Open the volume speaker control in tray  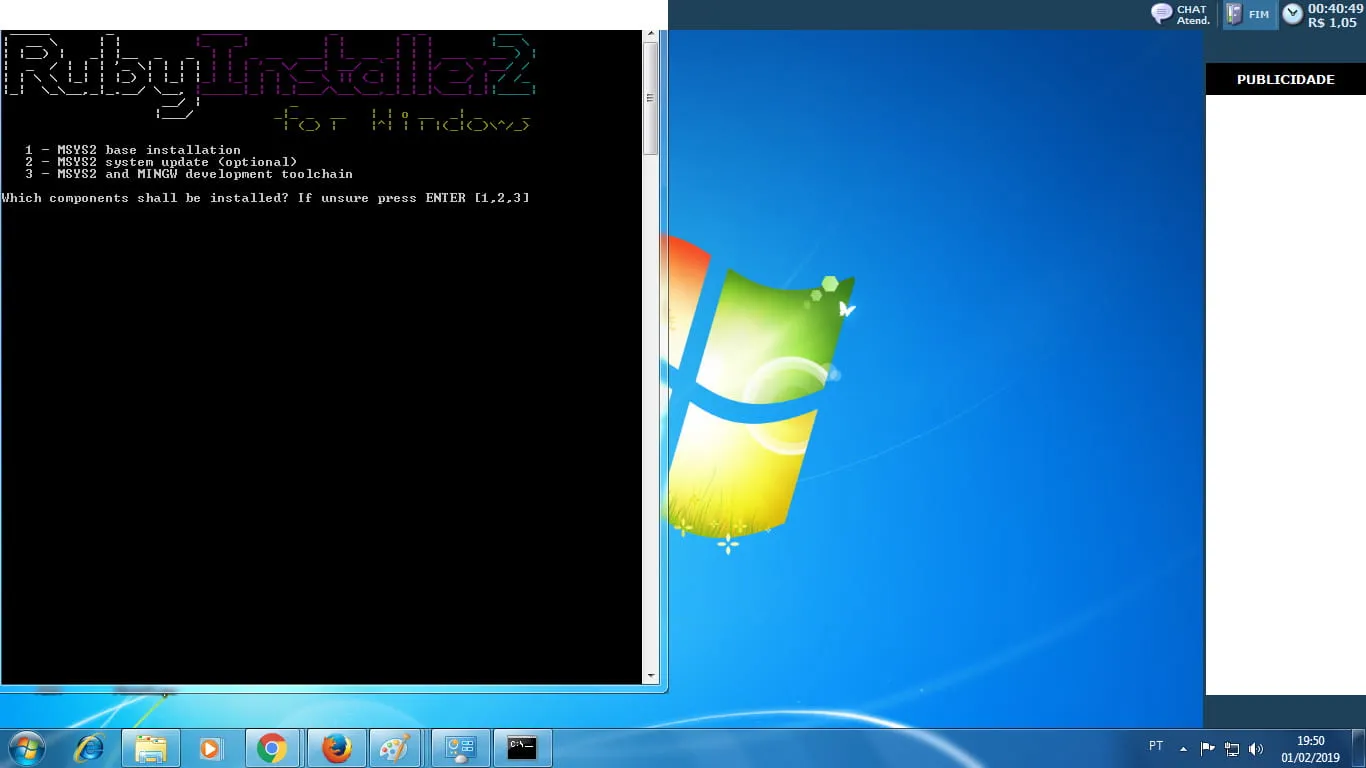pos(1256,748)
